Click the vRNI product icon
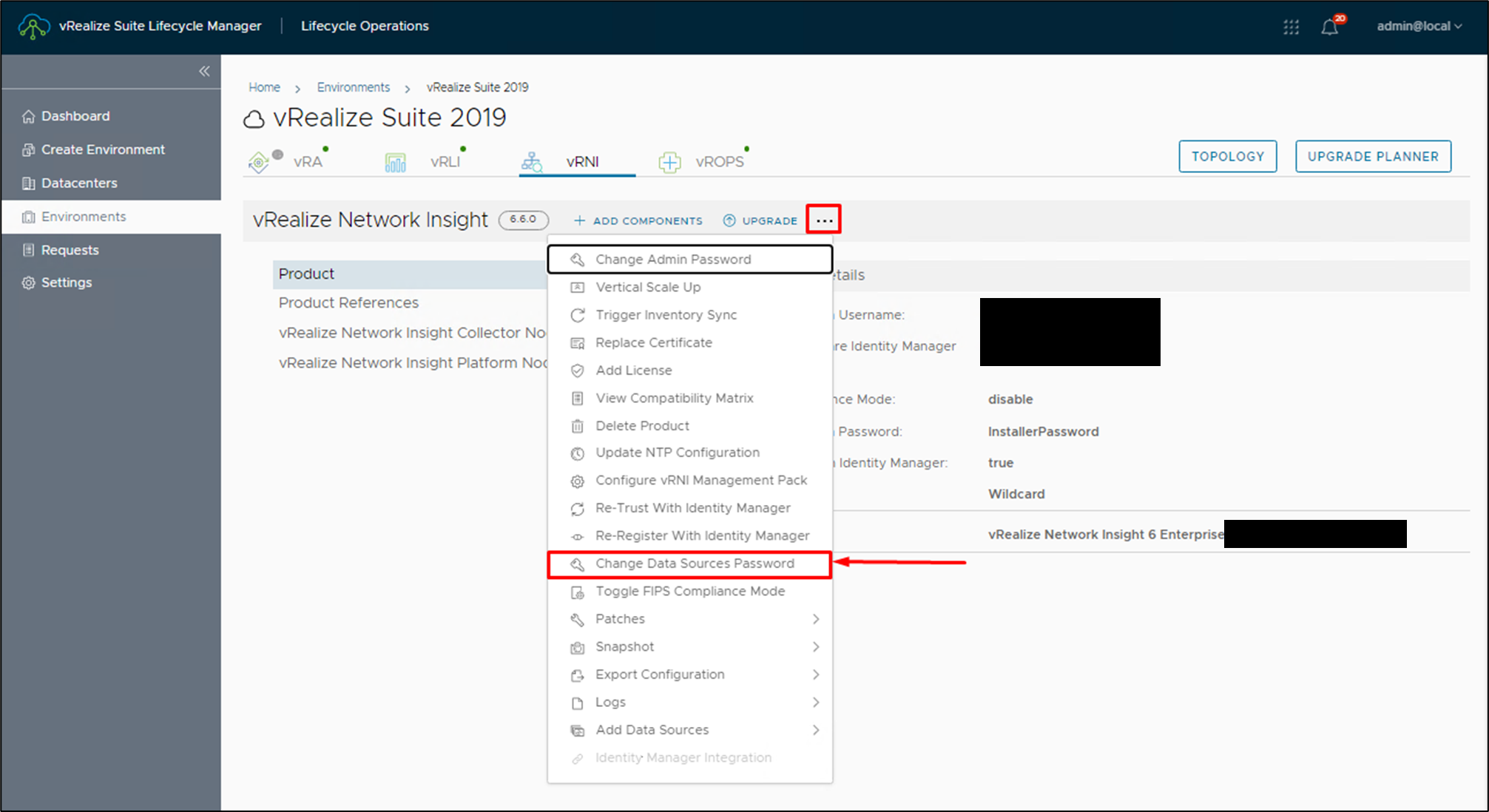The width and height of the screenshot is (1489, 812). [x=532, y=162]
